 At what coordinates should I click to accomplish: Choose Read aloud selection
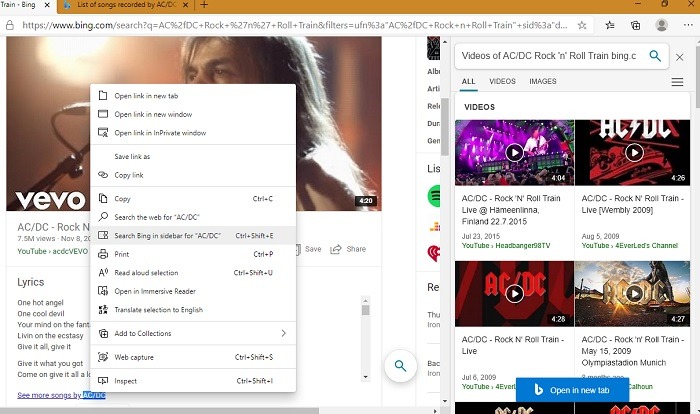193,272
